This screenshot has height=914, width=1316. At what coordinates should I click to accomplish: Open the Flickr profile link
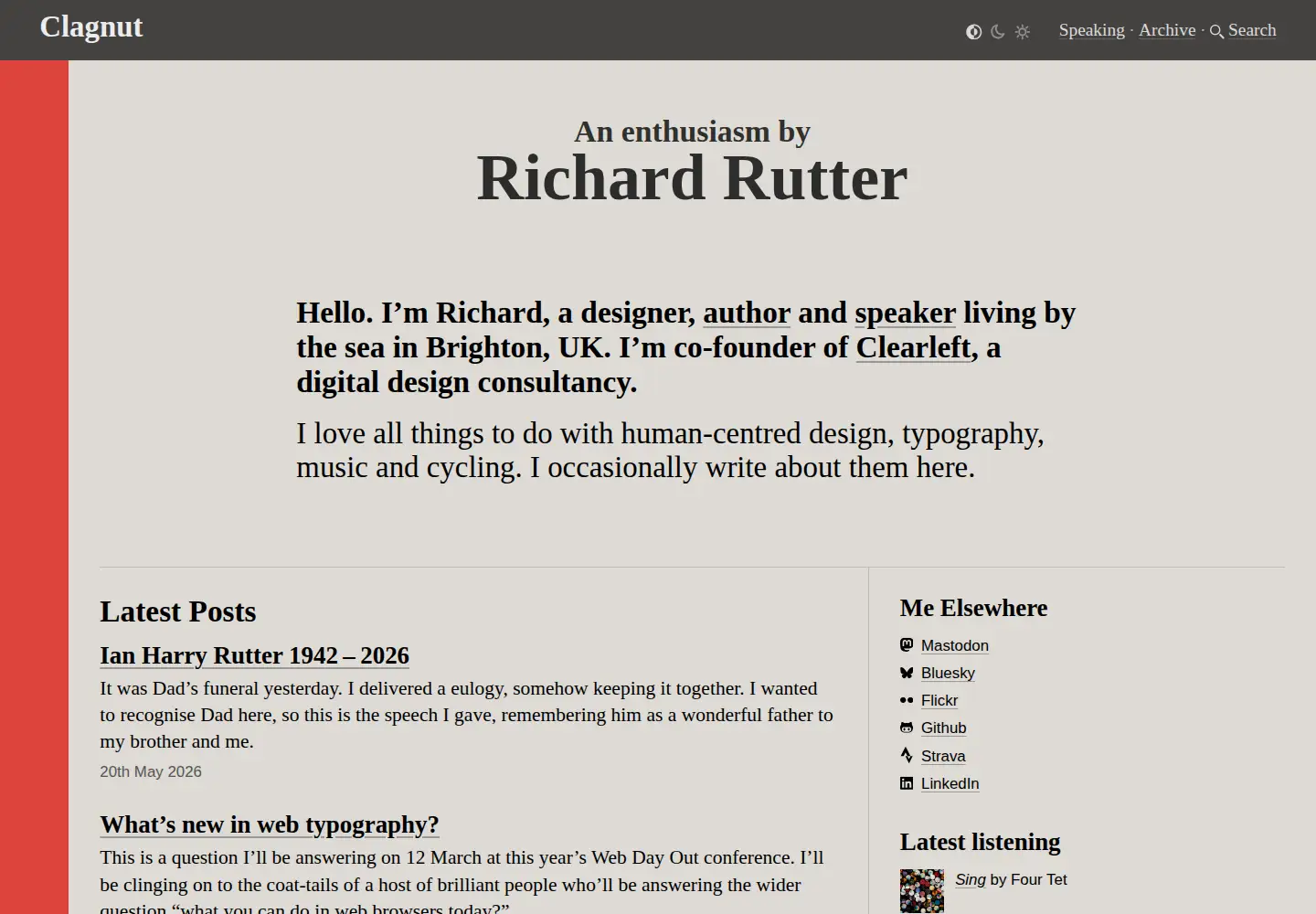939,700
